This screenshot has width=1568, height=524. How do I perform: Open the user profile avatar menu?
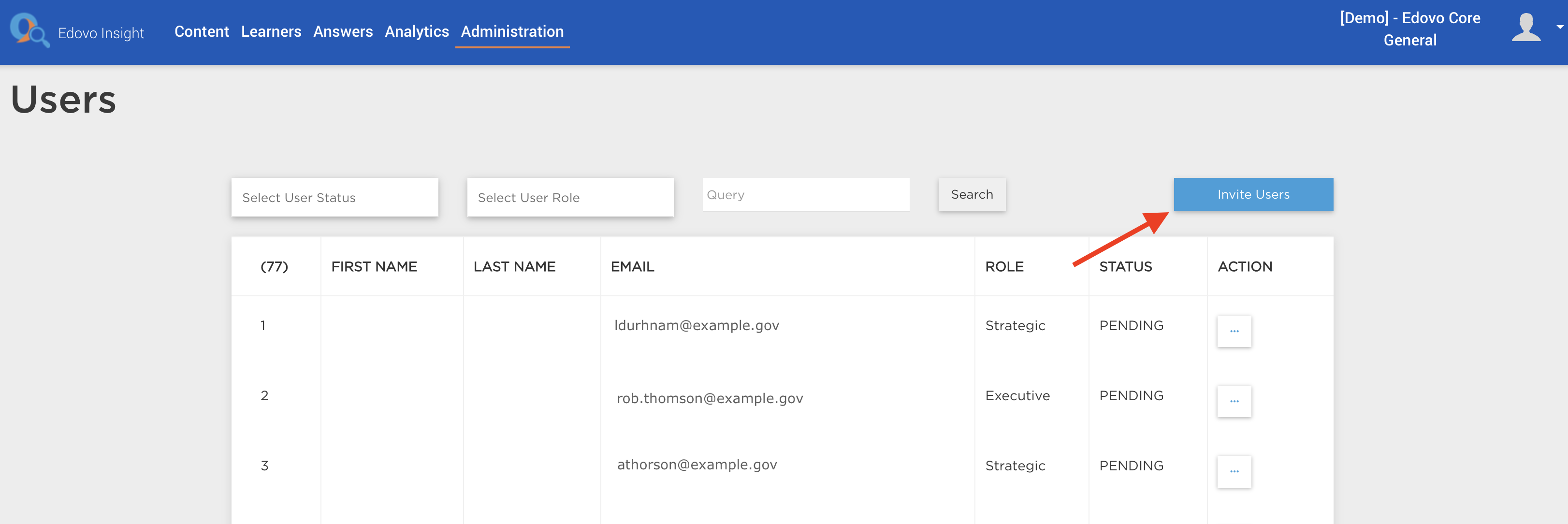1525,28
